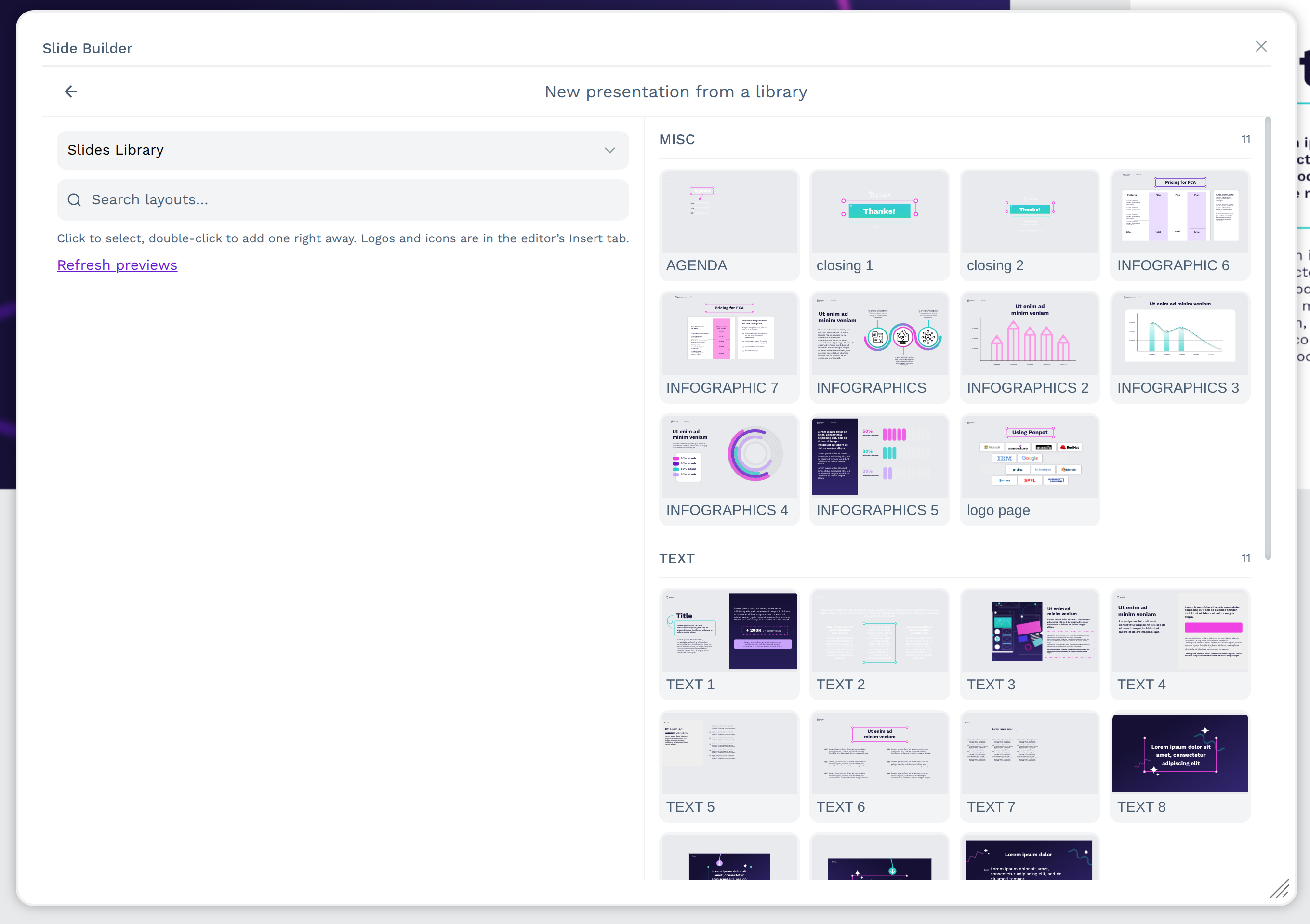Image resolution: width=1310 pixels, height=924 pixels.
Task: Click the layouts list vertical scrollbar
Action: [1268, 338]
